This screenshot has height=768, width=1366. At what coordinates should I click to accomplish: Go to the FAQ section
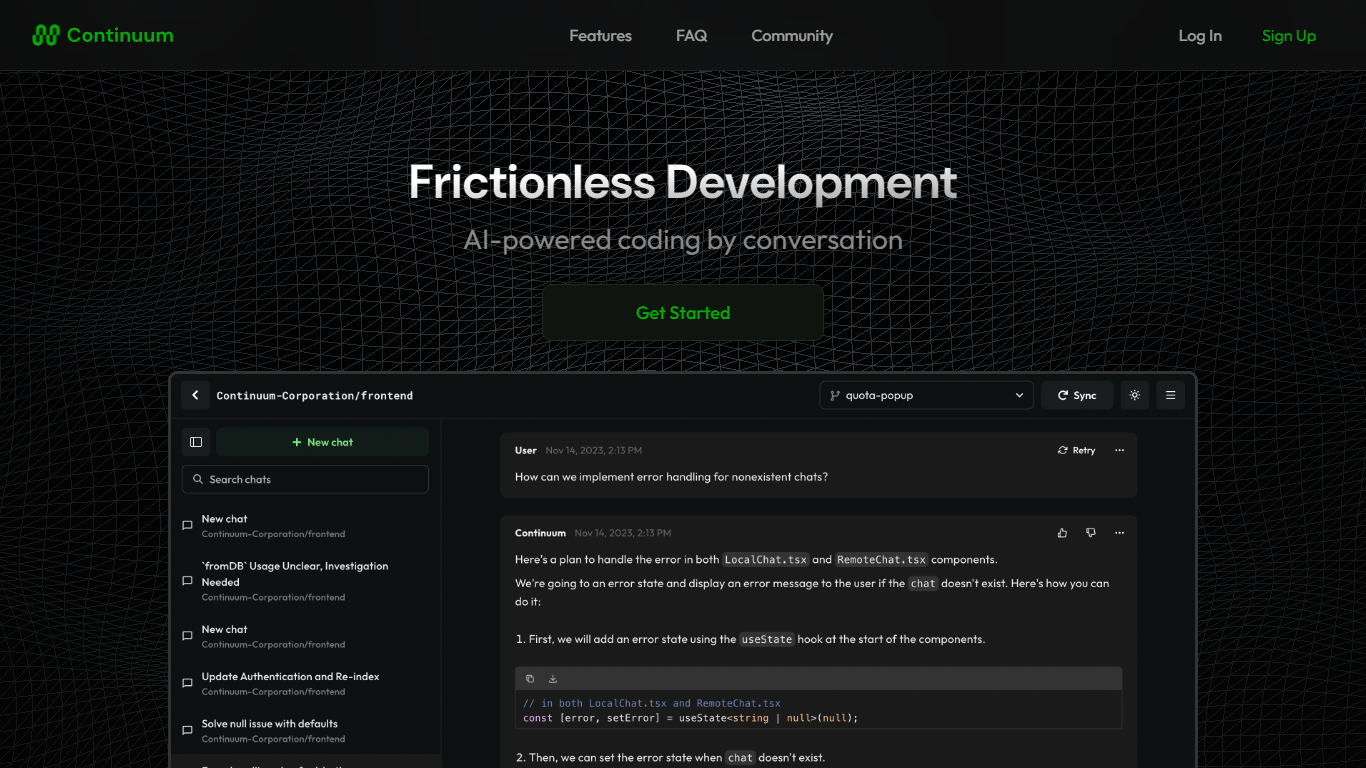pyautogui.click(x=691, y=36)
